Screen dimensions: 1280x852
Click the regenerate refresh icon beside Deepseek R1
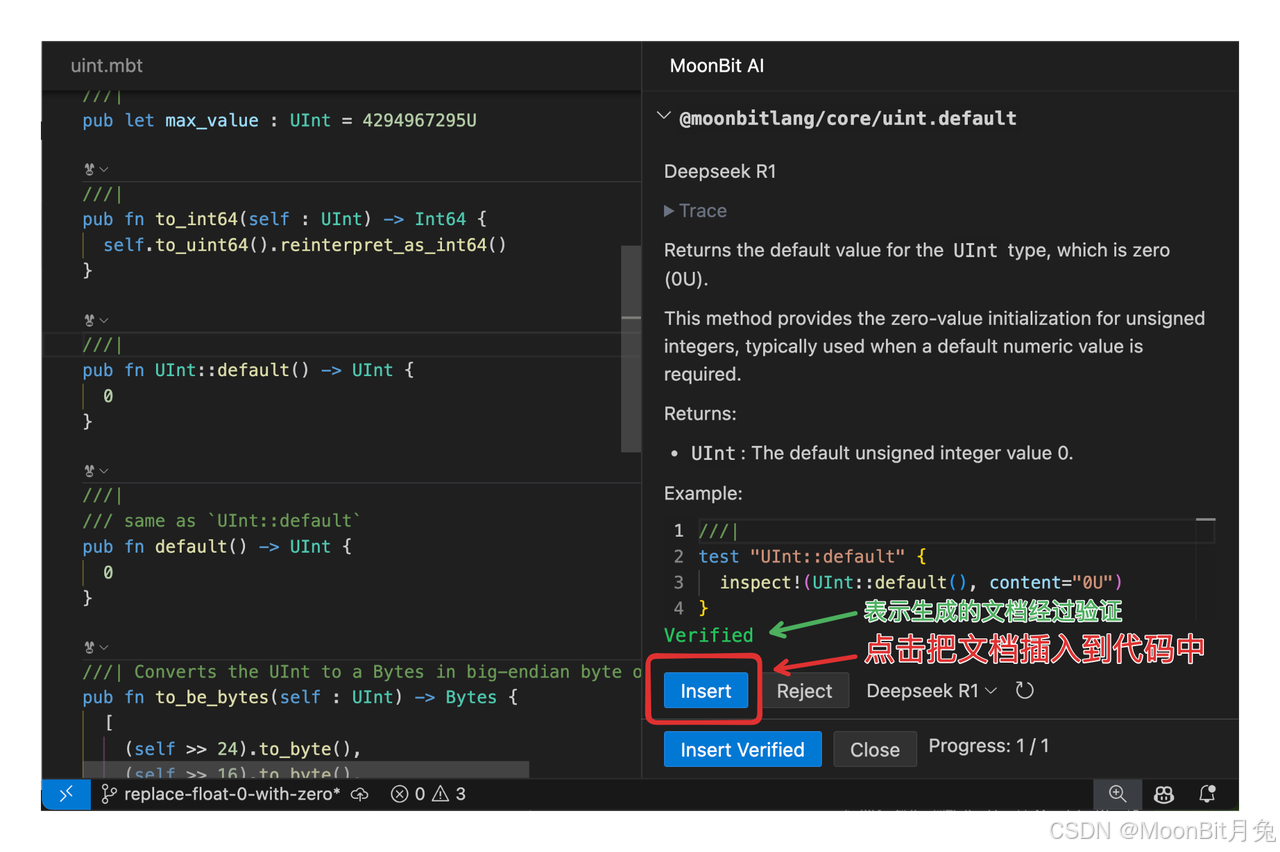point(1024,690)
